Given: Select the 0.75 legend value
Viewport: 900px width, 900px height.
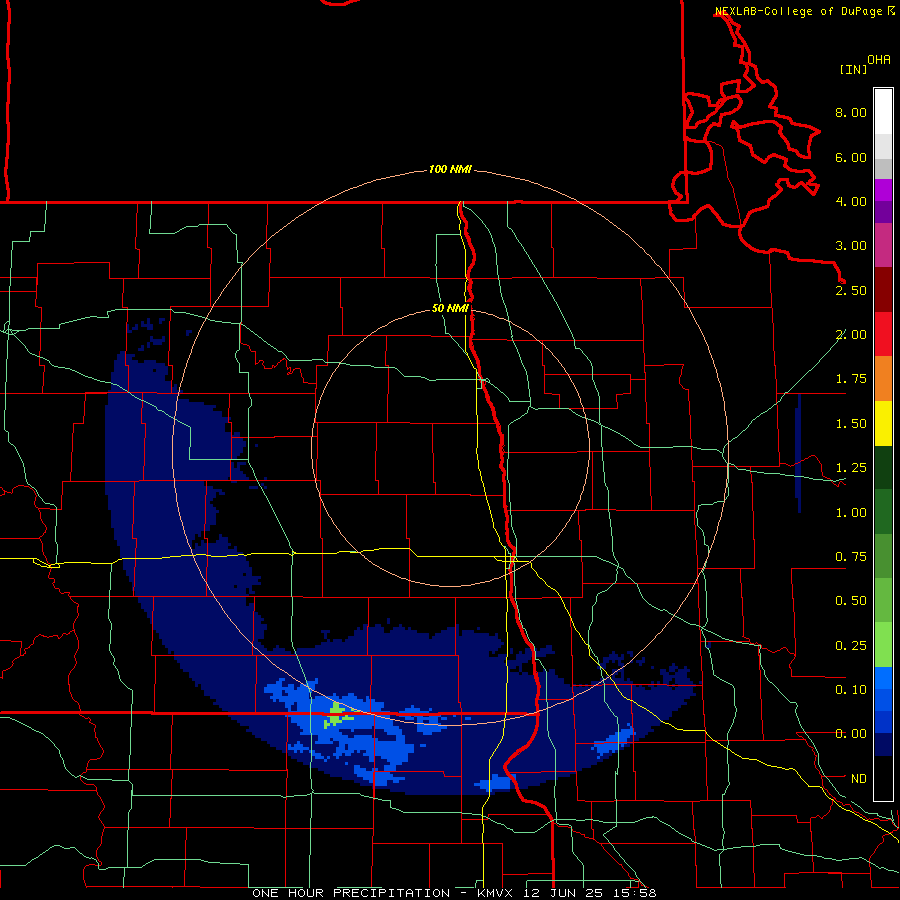Looking at the screenshot, I should tap(851, 557).
